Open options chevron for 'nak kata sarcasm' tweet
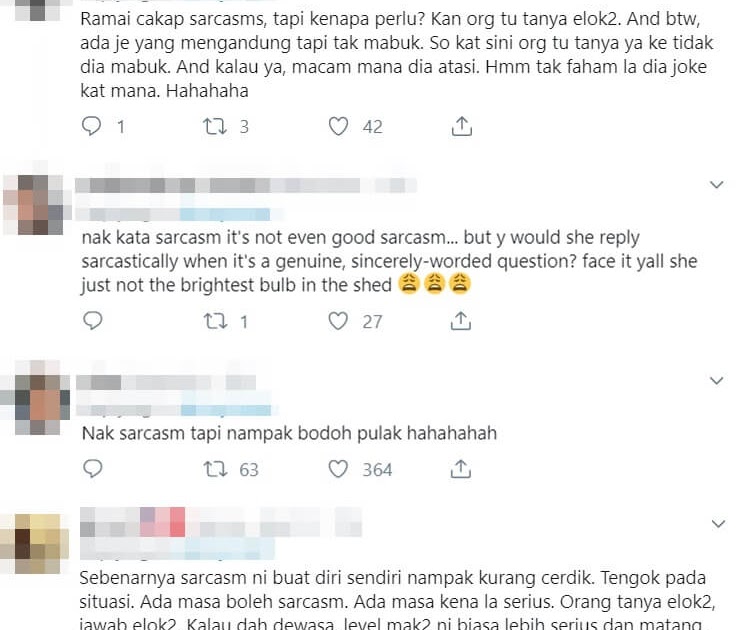The image size is (738, 630). click(716, 184)
